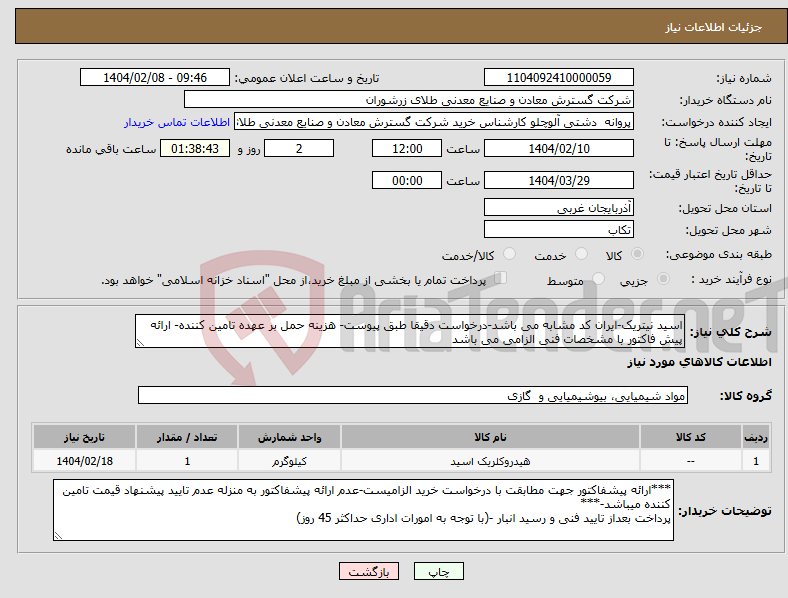Viewport: 788px width, 598px height.
Task: Click the استان محل تحویل label
Action: [x=725, y=208]
